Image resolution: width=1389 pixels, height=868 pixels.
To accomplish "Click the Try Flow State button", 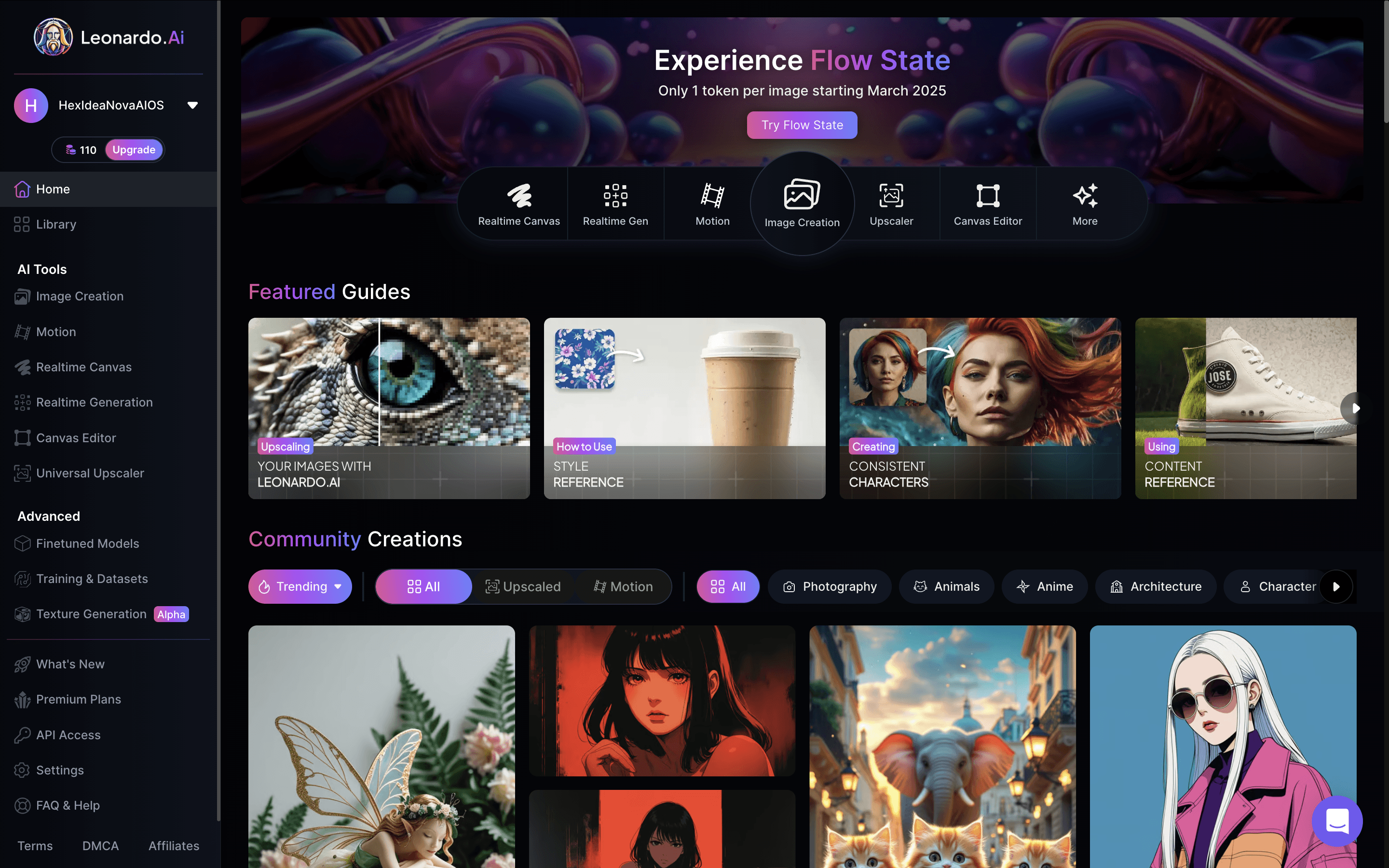I will click(x=802, y=125).
